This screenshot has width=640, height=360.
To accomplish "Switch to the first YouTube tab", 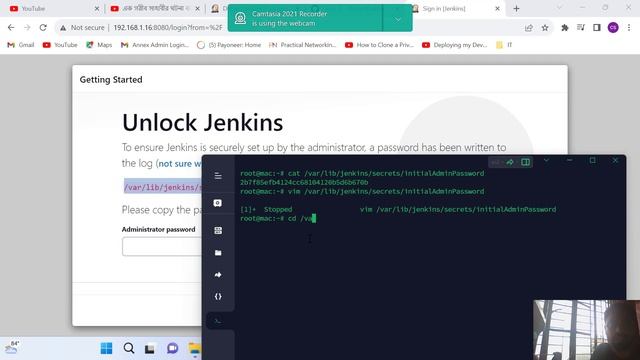I will coord(53,9).
